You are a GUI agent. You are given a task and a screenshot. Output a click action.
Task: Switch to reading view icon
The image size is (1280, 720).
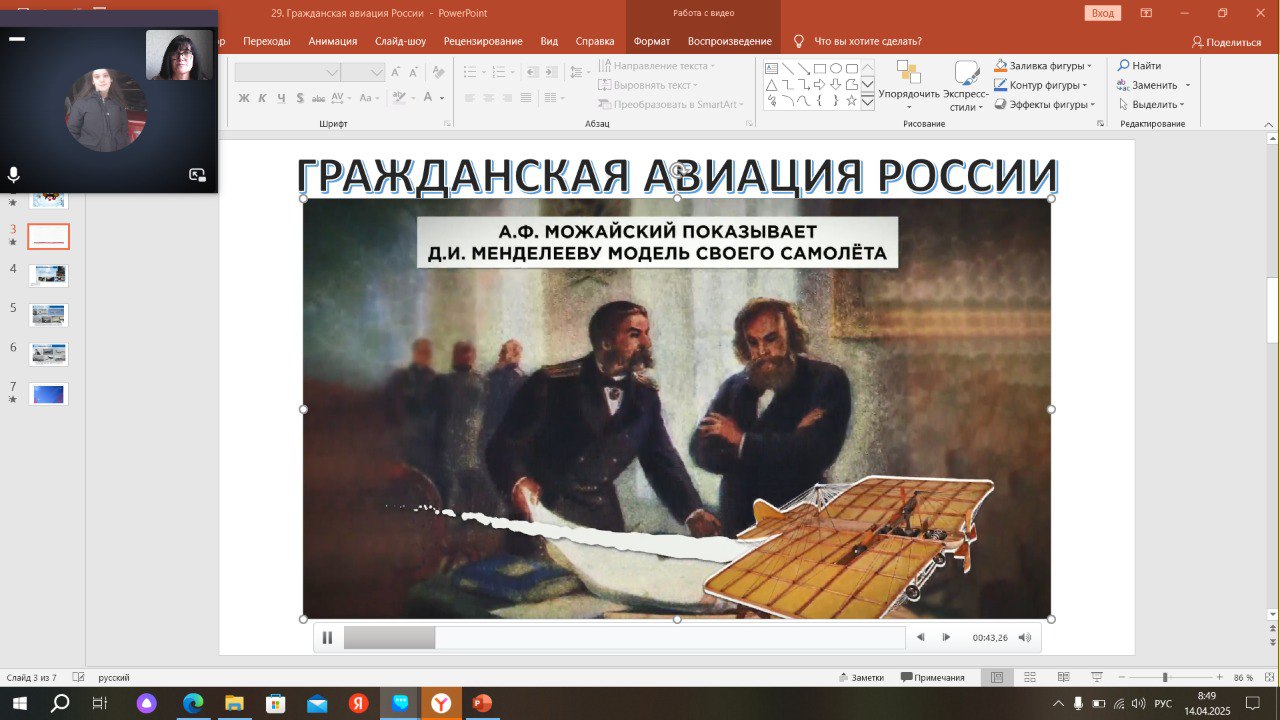point(1063,677)
